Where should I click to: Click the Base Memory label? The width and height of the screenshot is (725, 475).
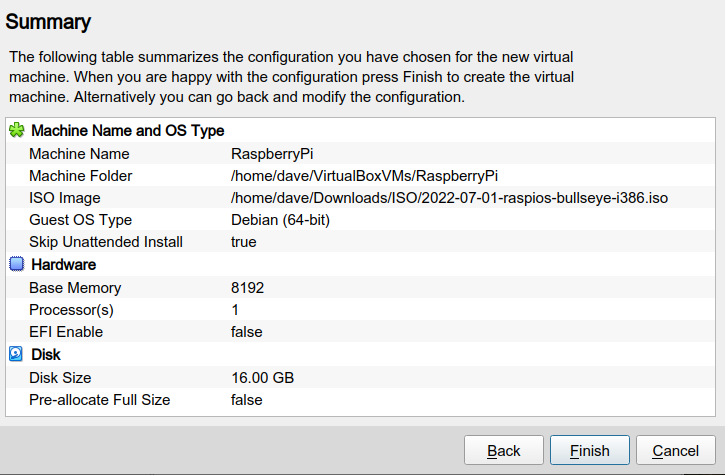point(75,288)
